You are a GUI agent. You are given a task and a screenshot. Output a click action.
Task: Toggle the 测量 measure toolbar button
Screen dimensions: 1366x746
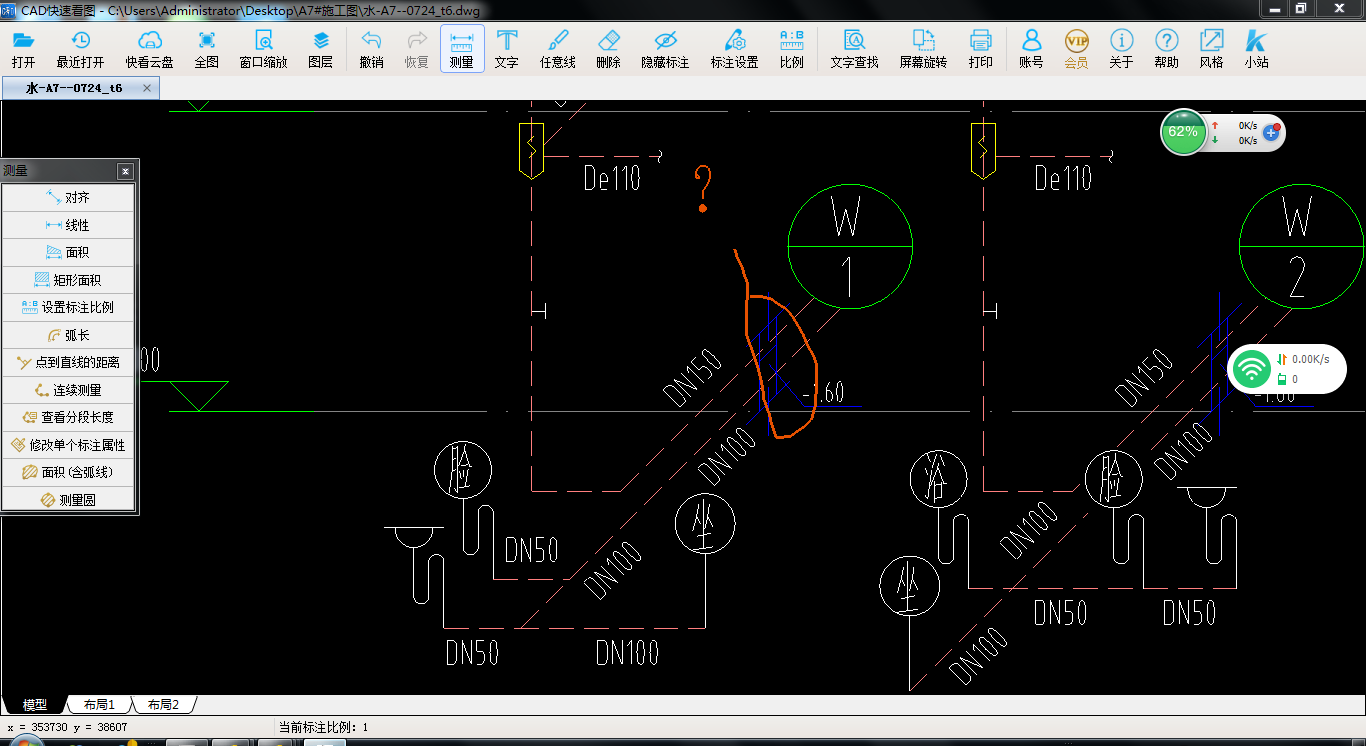click(462, 48)
